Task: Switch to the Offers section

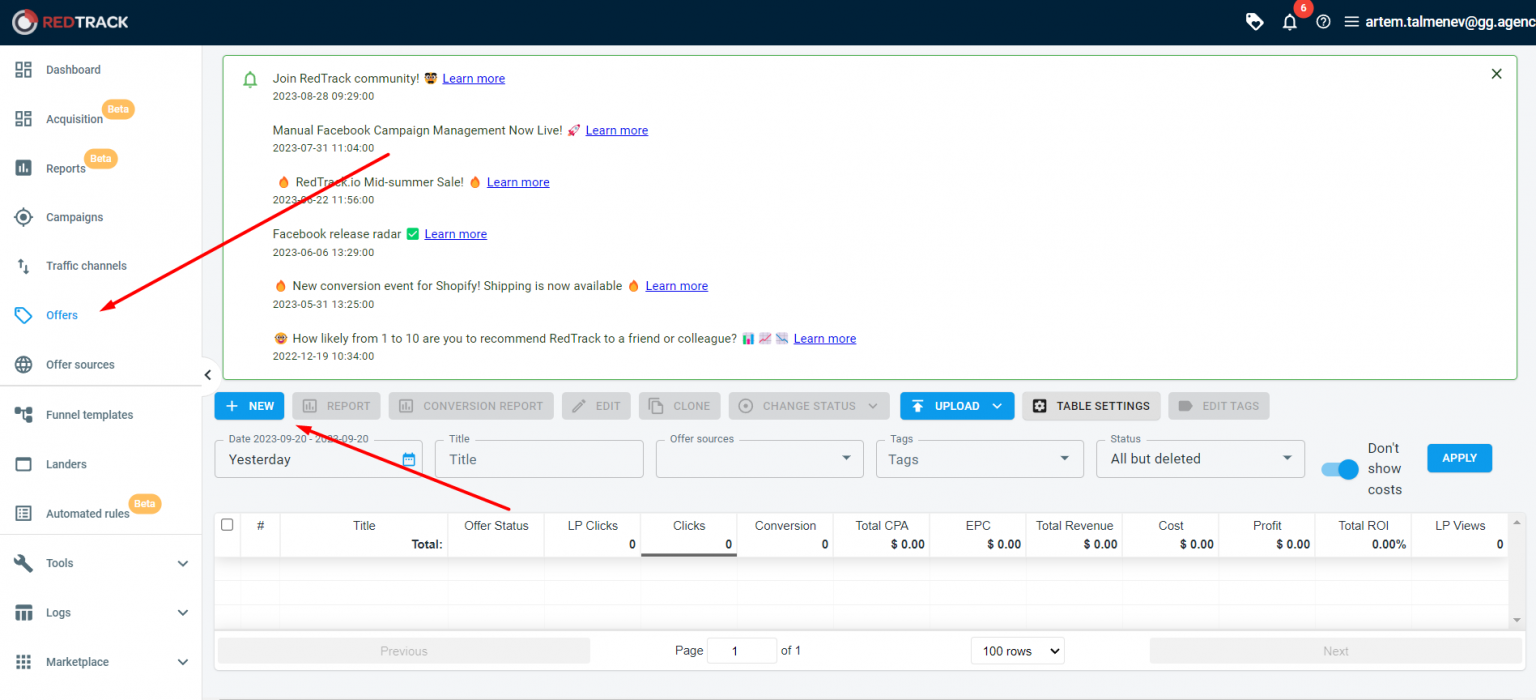Action: click(x=60, y=315)
